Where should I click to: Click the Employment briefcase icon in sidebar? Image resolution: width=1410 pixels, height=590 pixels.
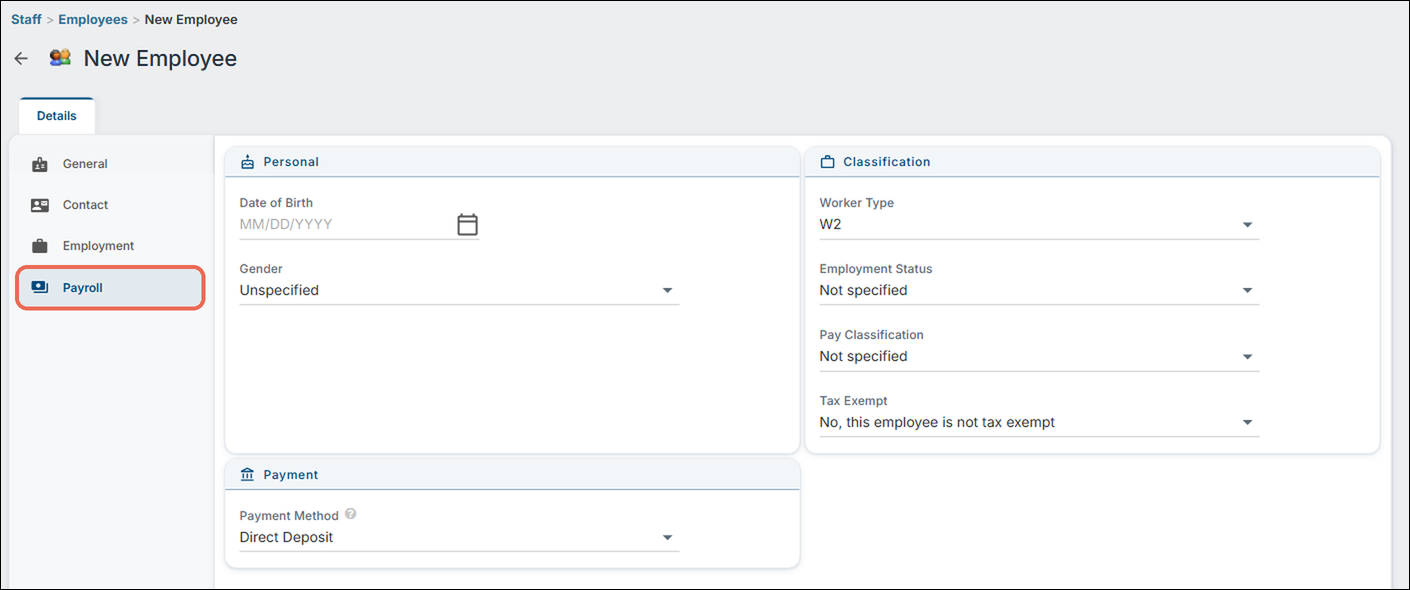pyautogui.click(x=40, y=246)
